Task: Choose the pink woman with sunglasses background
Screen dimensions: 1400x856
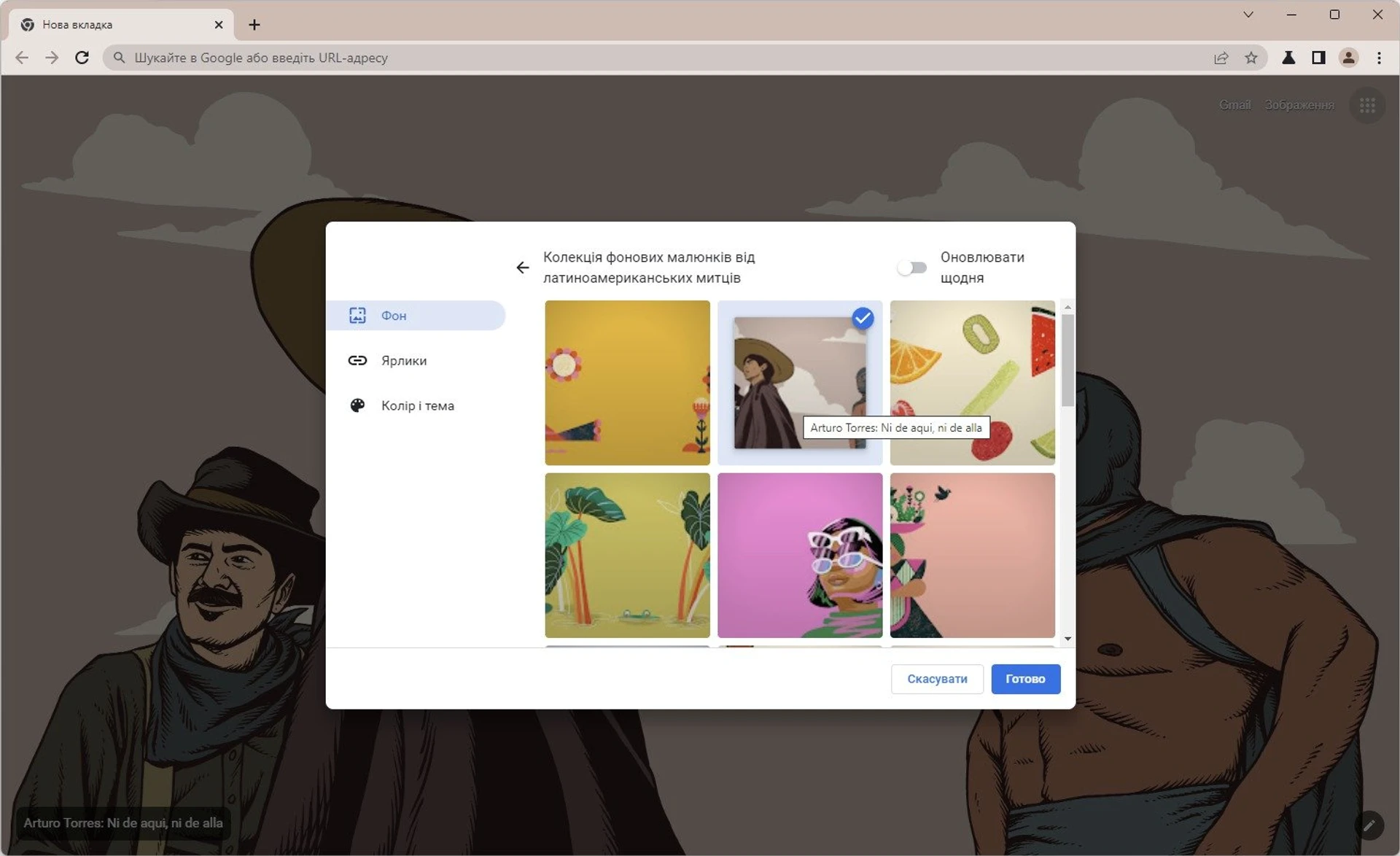Action: (x=799, y=555)
